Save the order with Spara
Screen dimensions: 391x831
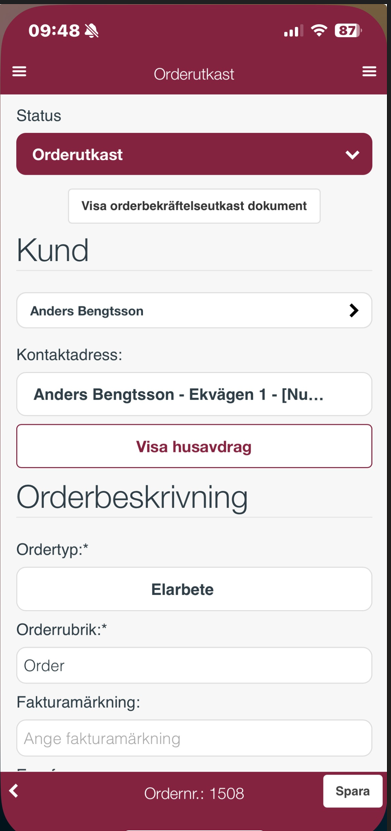[x=352, y=791]
